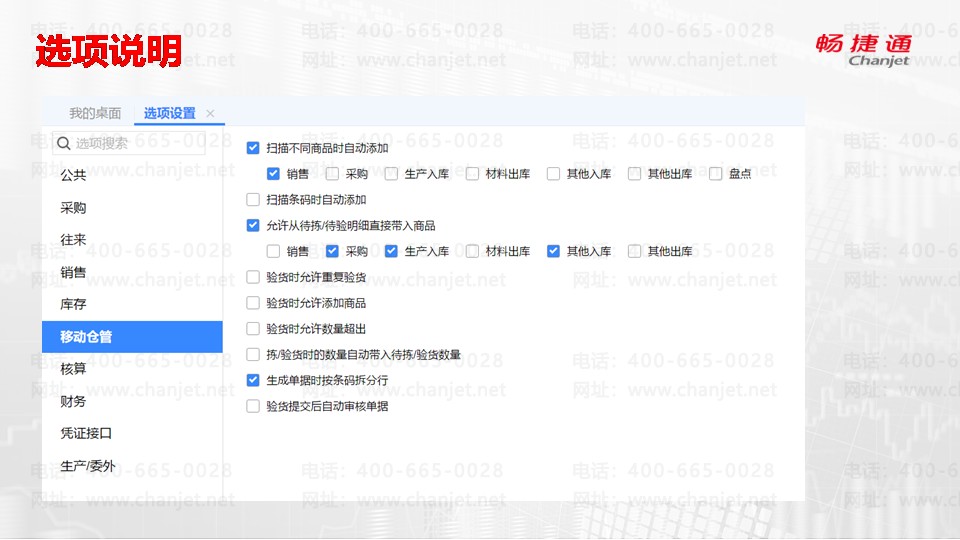Enable 验货提交后自动审核单据
Screen dimensions: 960x540
click(253, 406)
